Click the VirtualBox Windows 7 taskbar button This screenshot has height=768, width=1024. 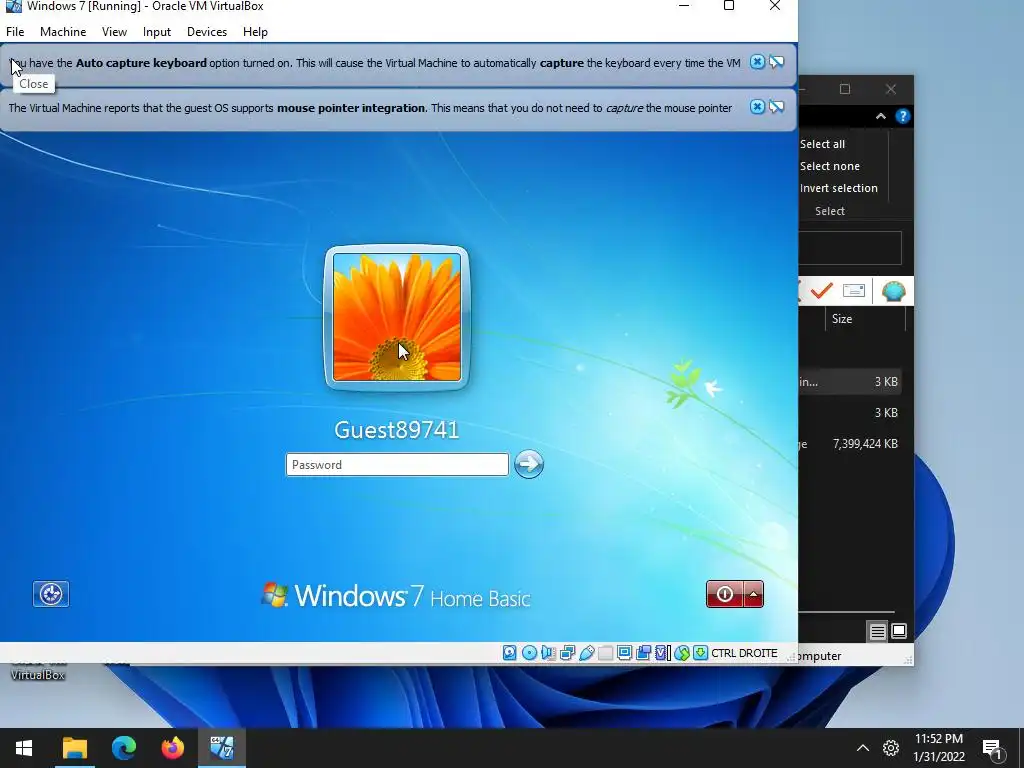[221, 748]
